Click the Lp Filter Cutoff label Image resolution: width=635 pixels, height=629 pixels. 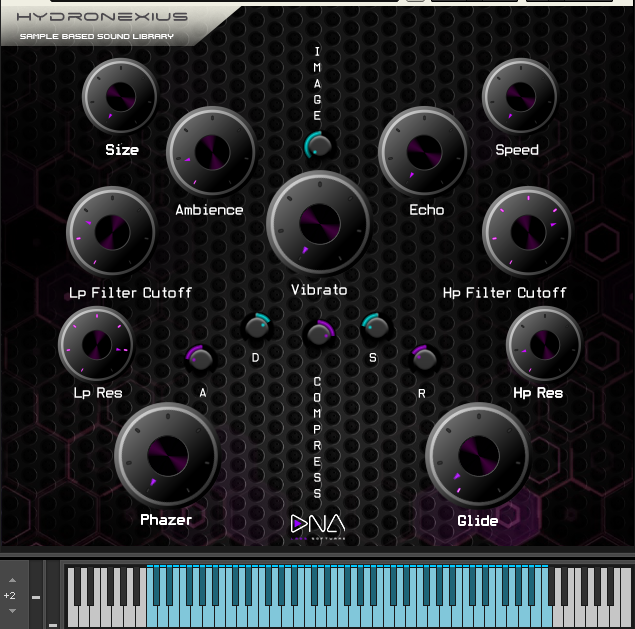coord(130,292)
